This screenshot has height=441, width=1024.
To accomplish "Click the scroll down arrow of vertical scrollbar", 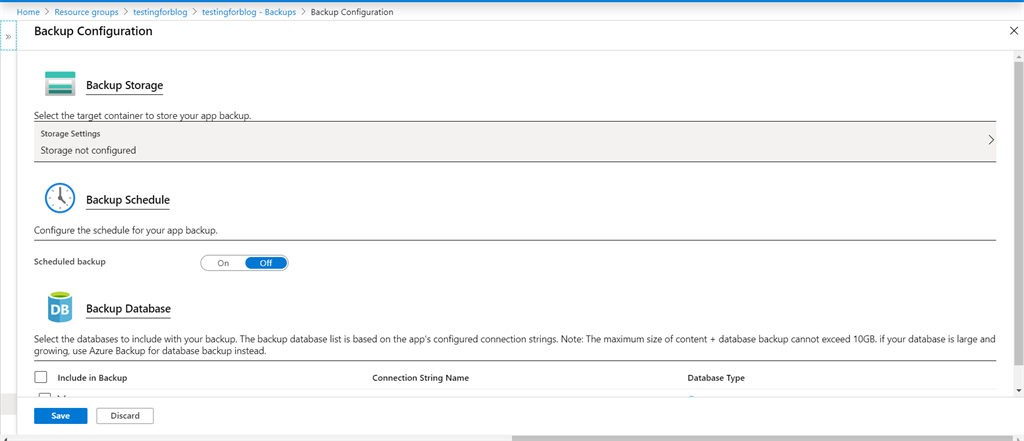I will coord(1019,389).
